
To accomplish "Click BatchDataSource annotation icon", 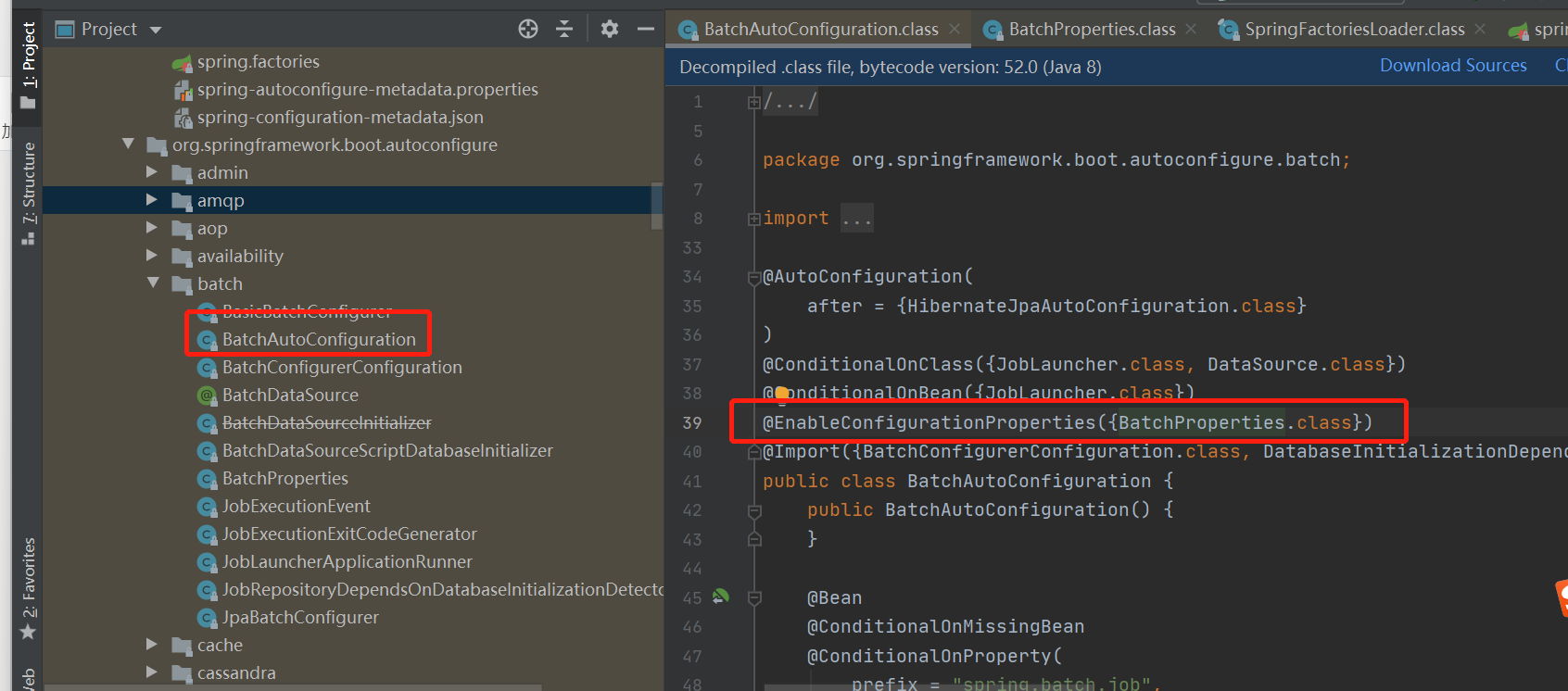I will pyautogui.click(x=208, y=396).
